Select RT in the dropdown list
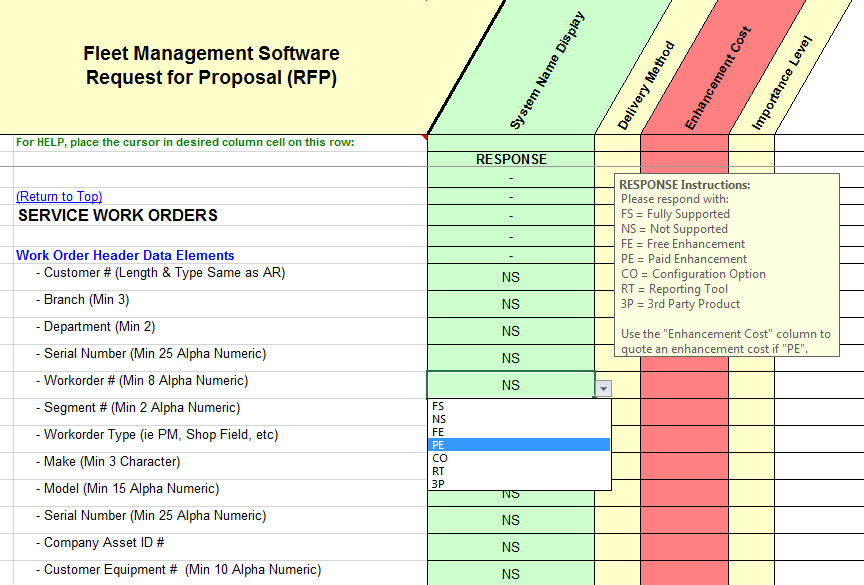The image size is (864, 585). click(x=519, y=471)
